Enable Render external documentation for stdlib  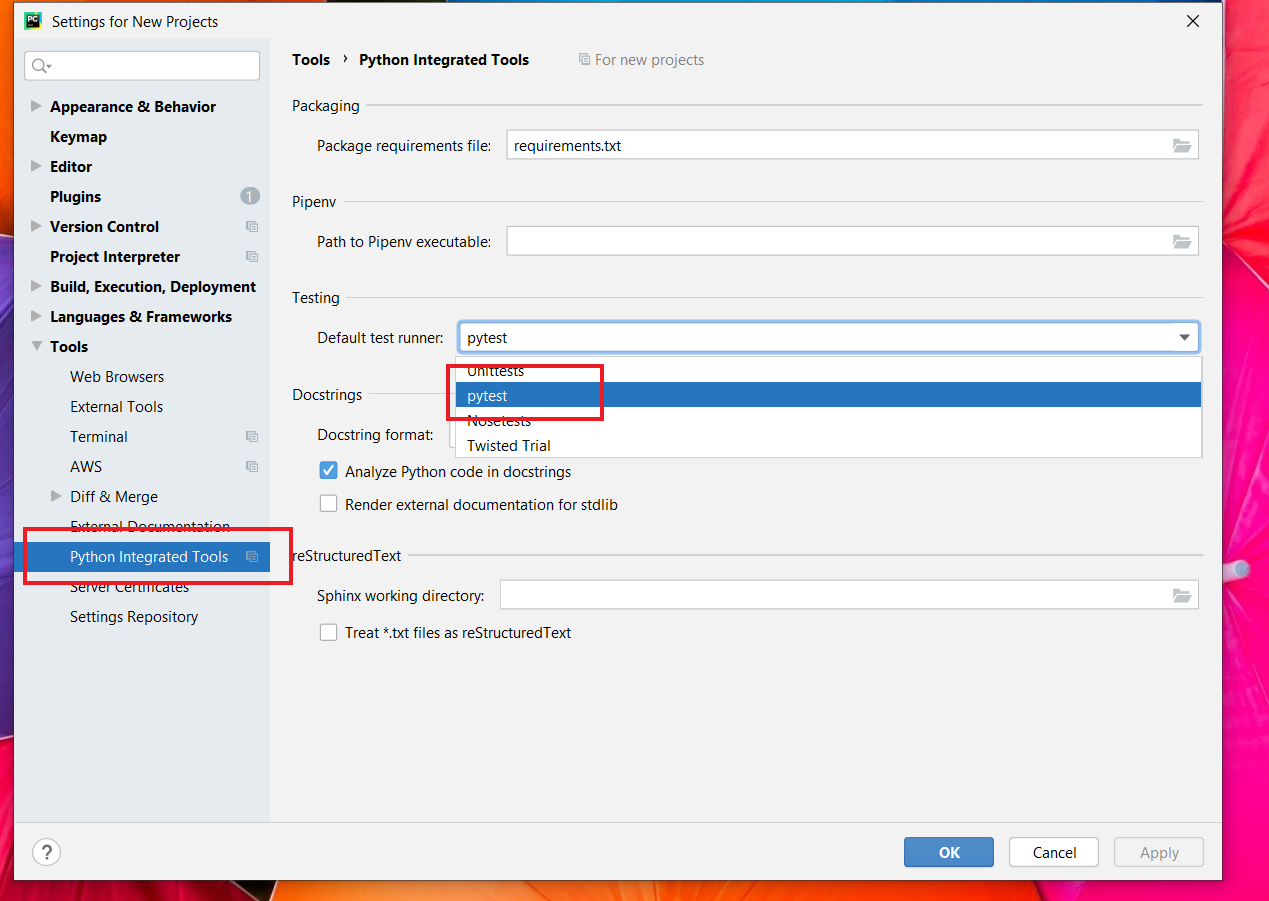tap(328, 505)
